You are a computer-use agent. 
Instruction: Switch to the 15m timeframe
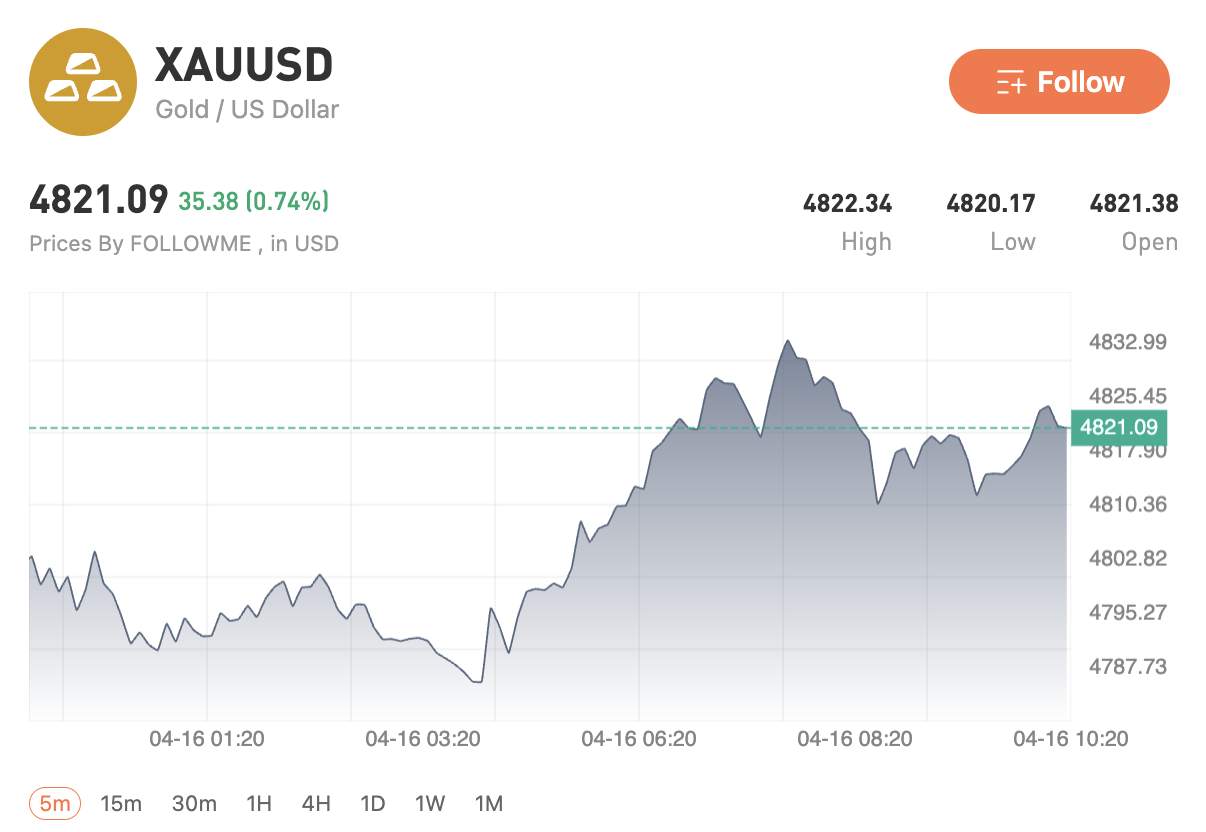click(120, 803)
